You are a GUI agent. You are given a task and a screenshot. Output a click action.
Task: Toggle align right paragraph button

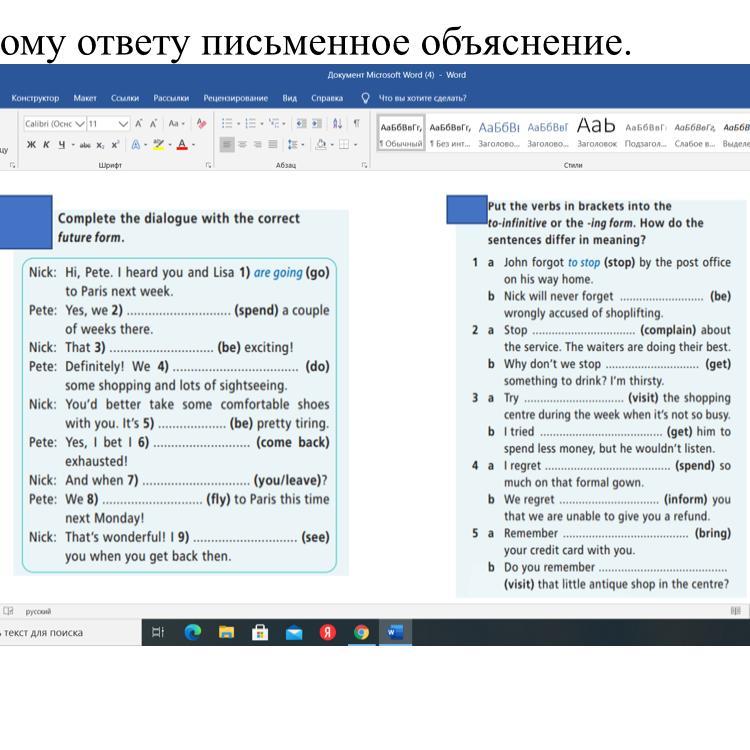(258, 144)
